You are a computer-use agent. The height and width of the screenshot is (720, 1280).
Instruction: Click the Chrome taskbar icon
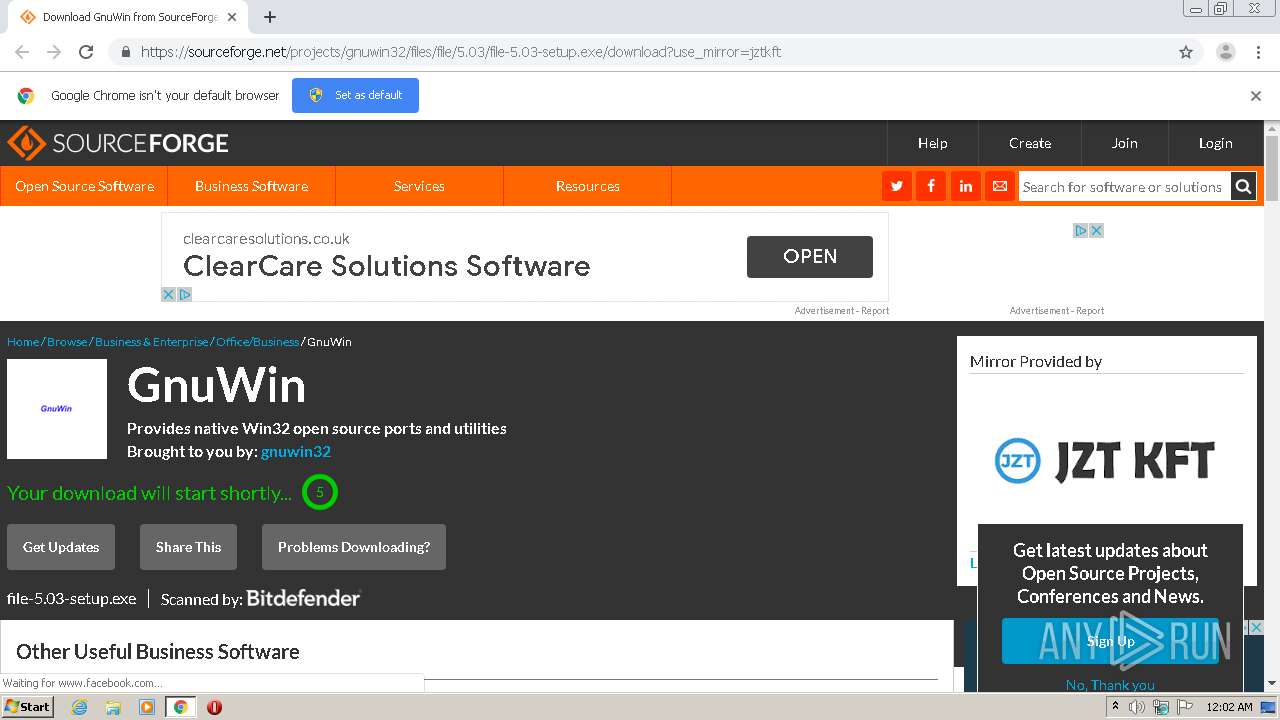click(x=180, y=707)
